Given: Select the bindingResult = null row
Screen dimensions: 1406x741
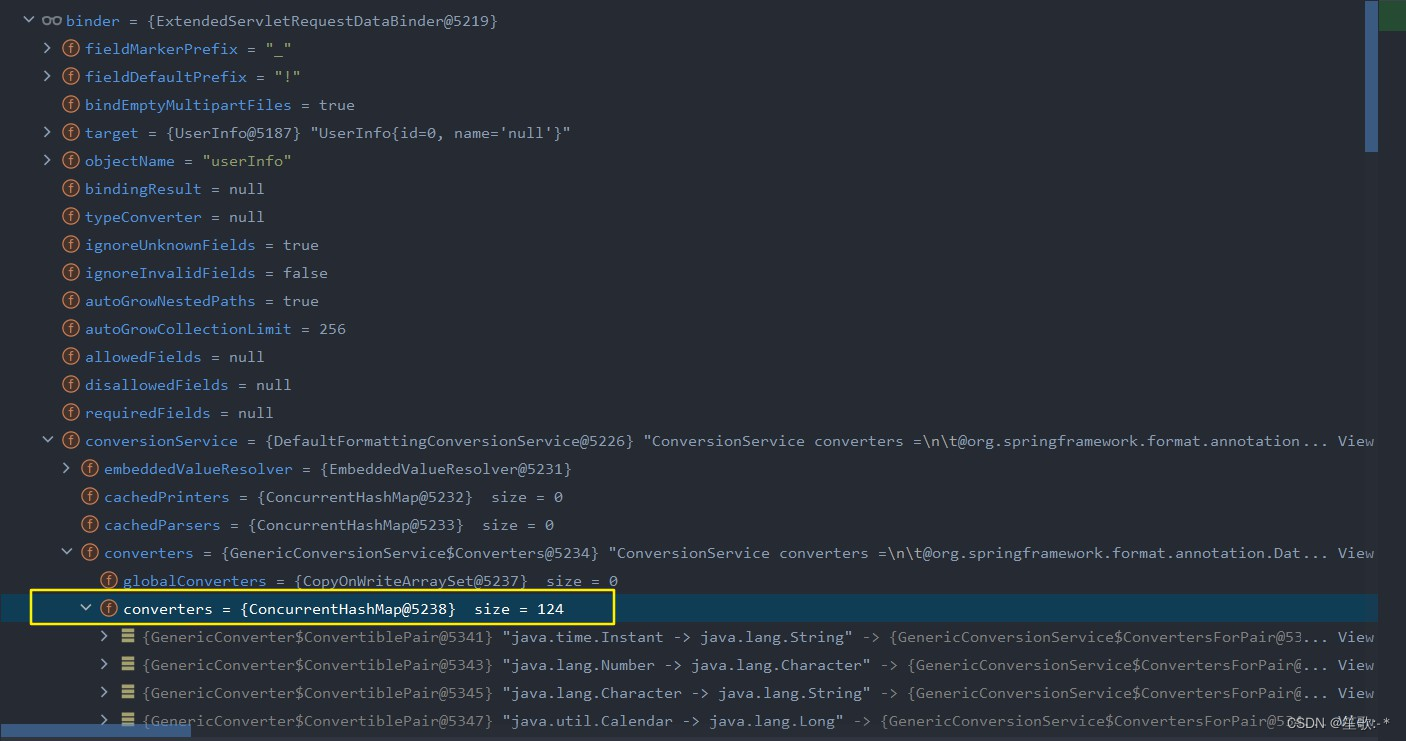Looking at the screenshot, I should pyautogui.click(x=689, y=188).
